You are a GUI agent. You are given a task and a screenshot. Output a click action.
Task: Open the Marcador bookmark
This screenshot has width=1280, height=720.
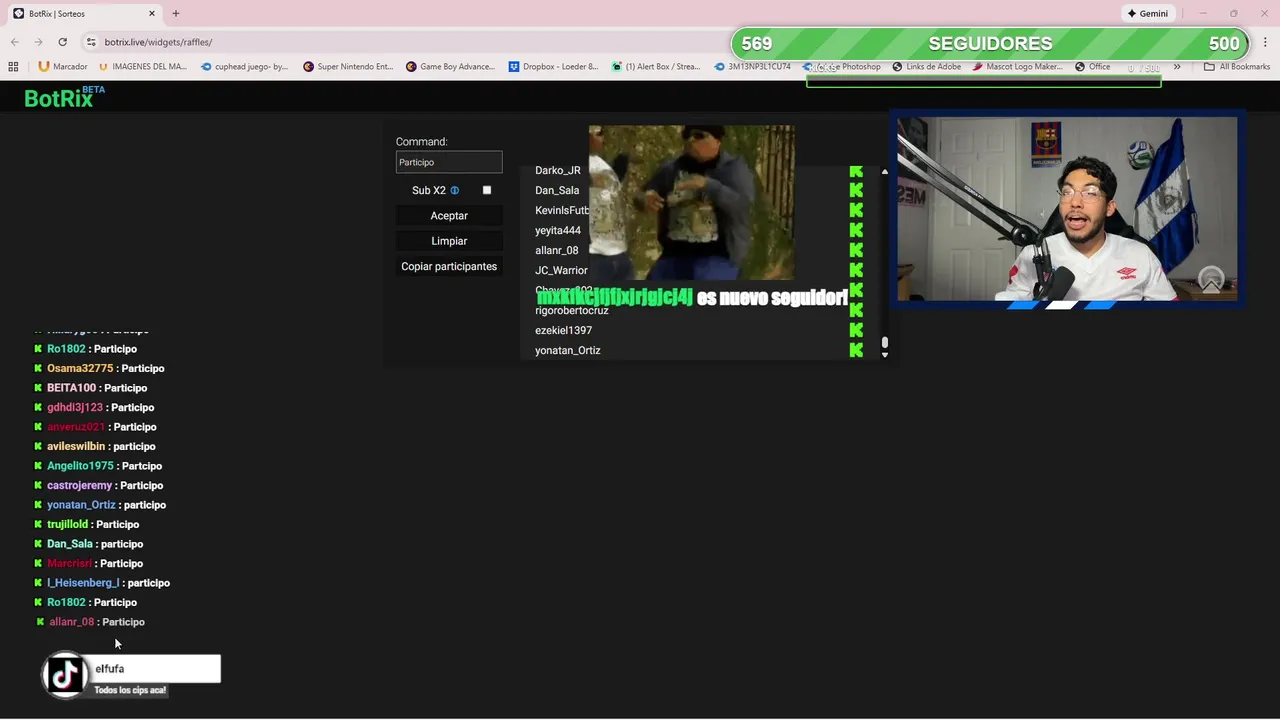[63, 67]
